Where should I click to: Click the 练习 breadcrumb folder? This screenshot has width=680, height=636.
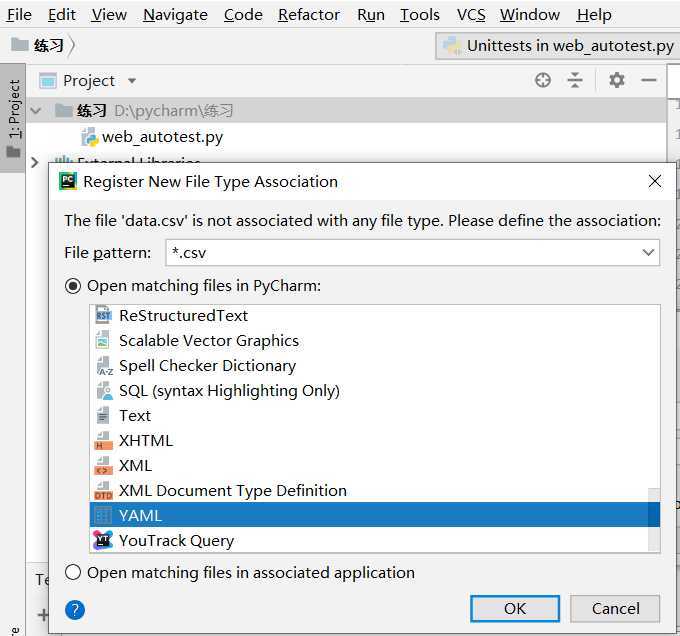point(37,45)
